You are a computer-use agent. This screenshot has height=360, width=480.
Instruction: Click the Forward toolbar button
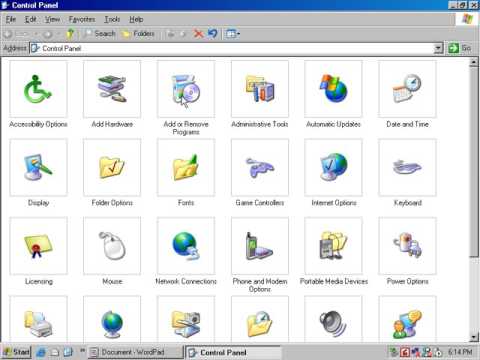click(x=48, y=34)
